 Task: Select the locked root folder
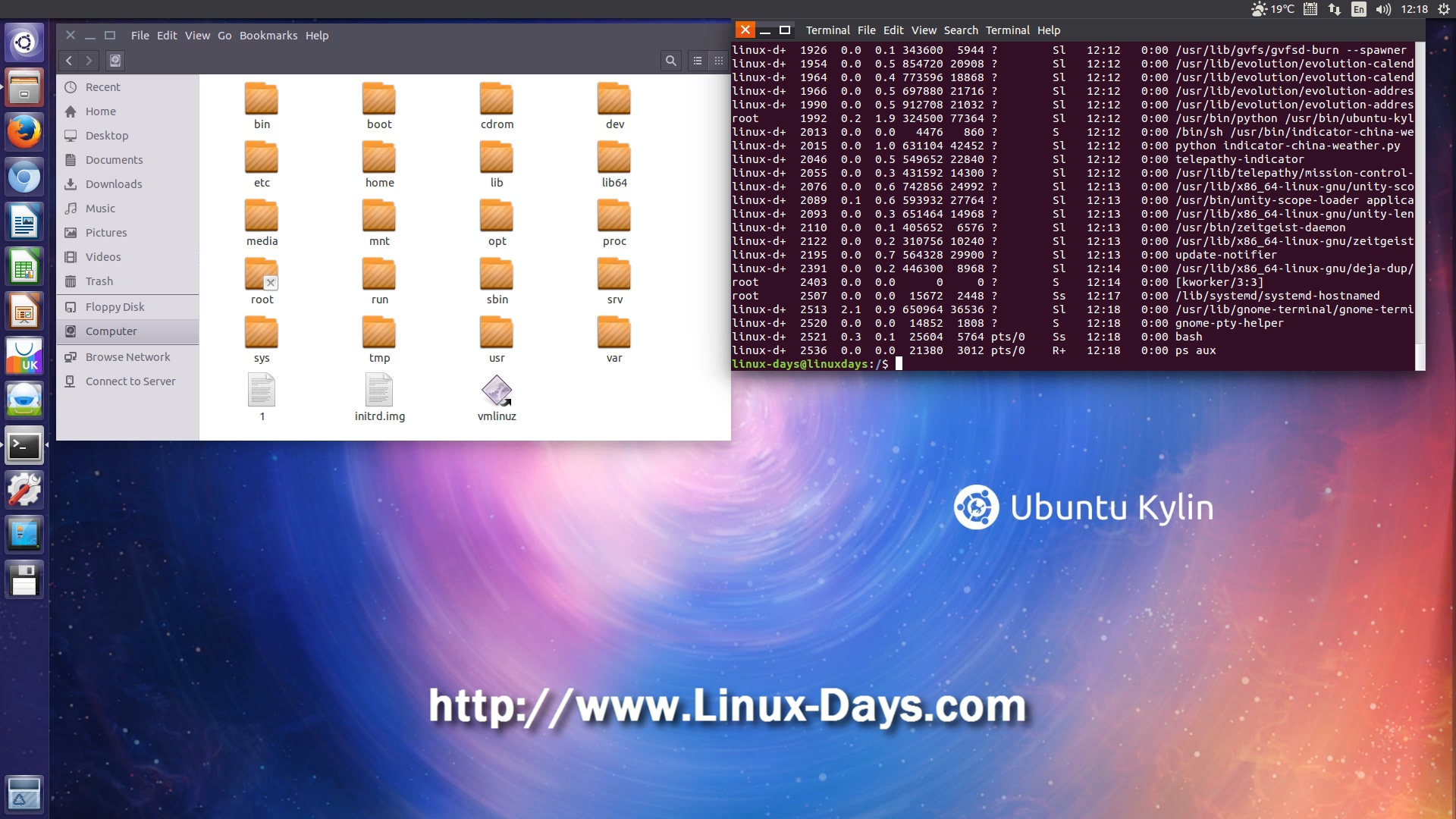pos(262,281)
